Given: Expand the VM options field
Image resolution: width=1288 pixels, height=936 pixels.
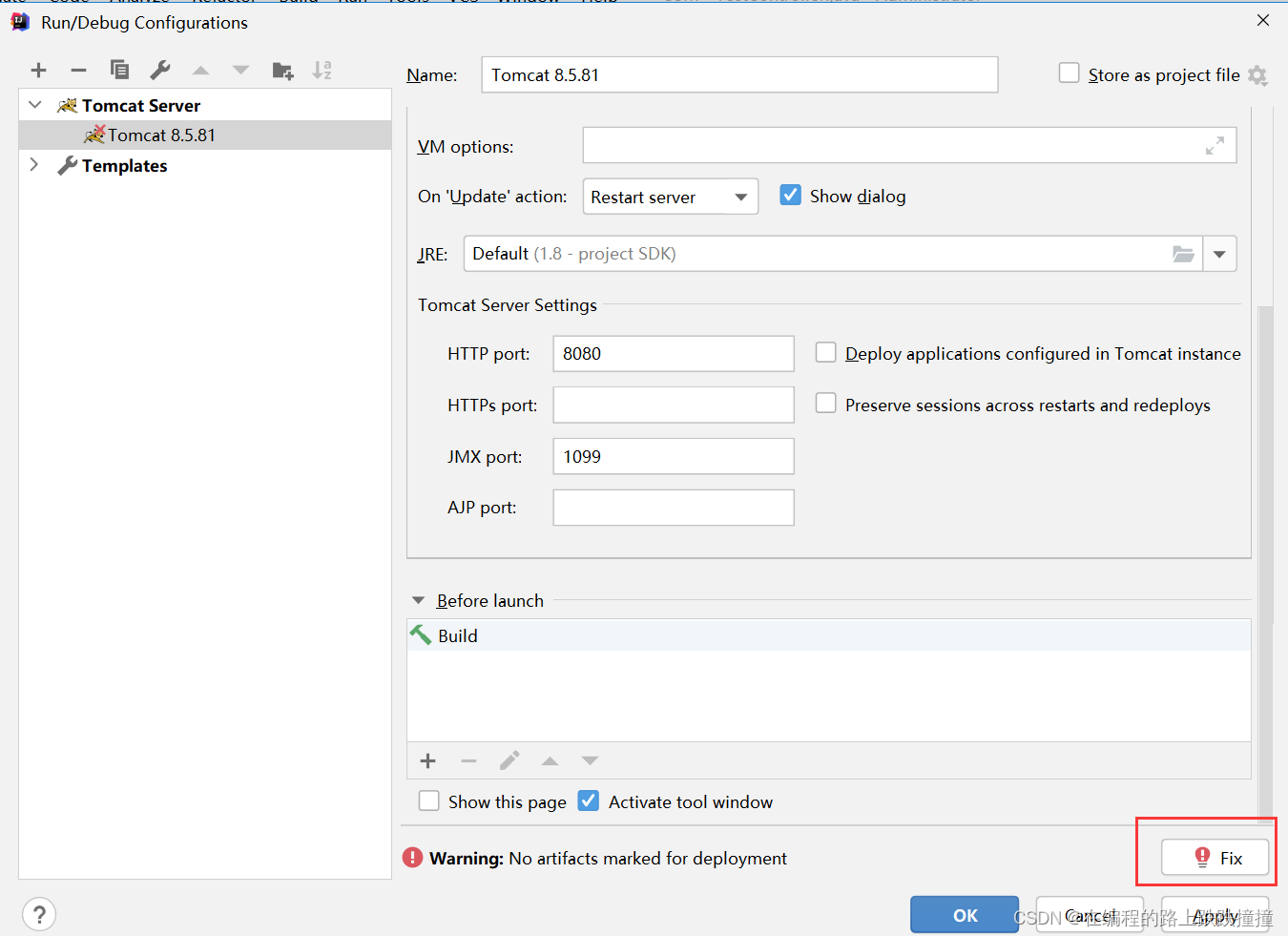Looking at the screenshot, I should point(1215,146).
